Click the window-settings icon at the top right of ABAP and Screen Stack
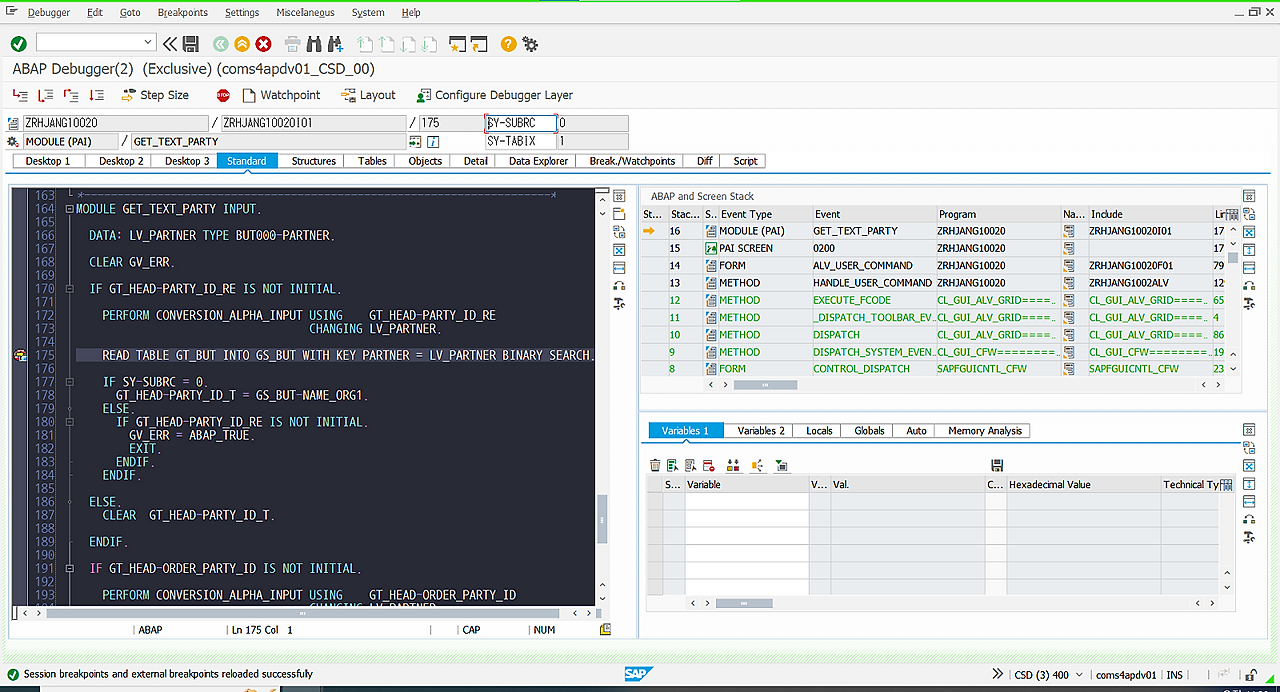1280x692 pixels. coord(1249,196)
